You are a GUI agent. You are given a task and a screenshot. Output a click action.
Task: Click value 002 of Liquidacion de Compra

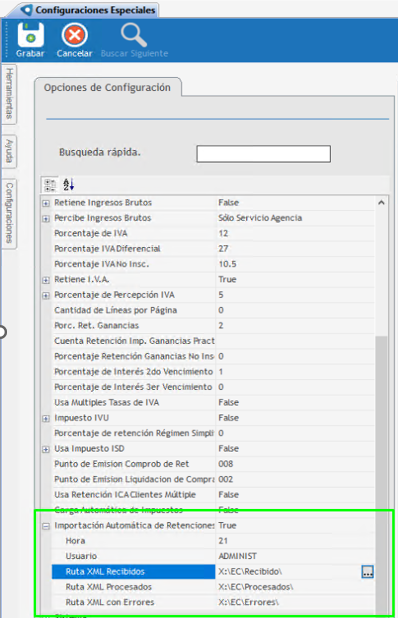226,479
